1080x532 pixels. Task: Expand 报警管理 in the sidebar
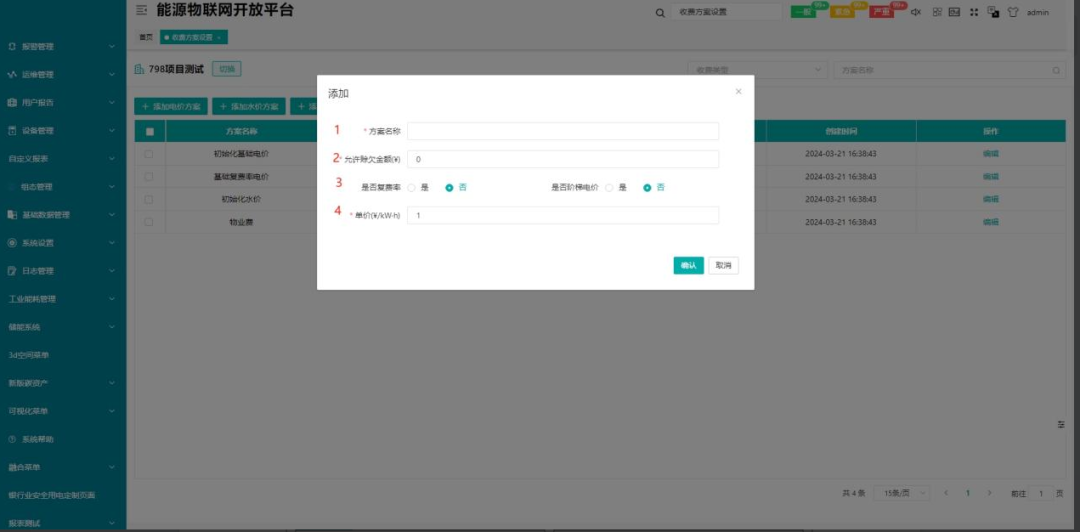pos(63,47)
